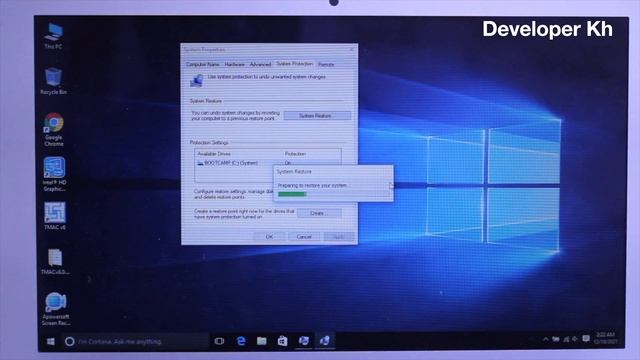Open File Explorer from the taskbar
The image size is (640, 360).
[x=262, y=341]
